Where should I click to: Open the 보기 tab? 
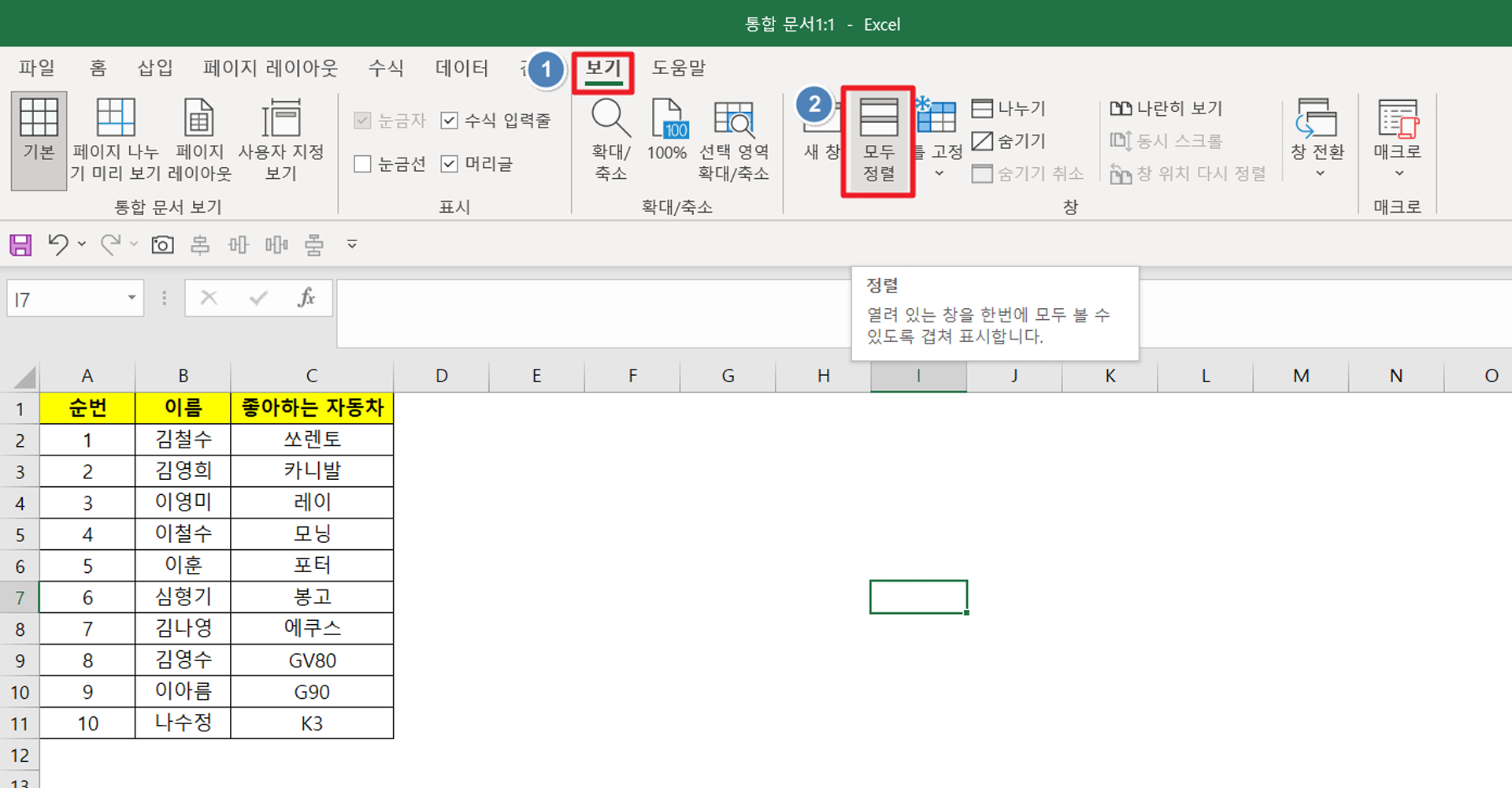603,71
